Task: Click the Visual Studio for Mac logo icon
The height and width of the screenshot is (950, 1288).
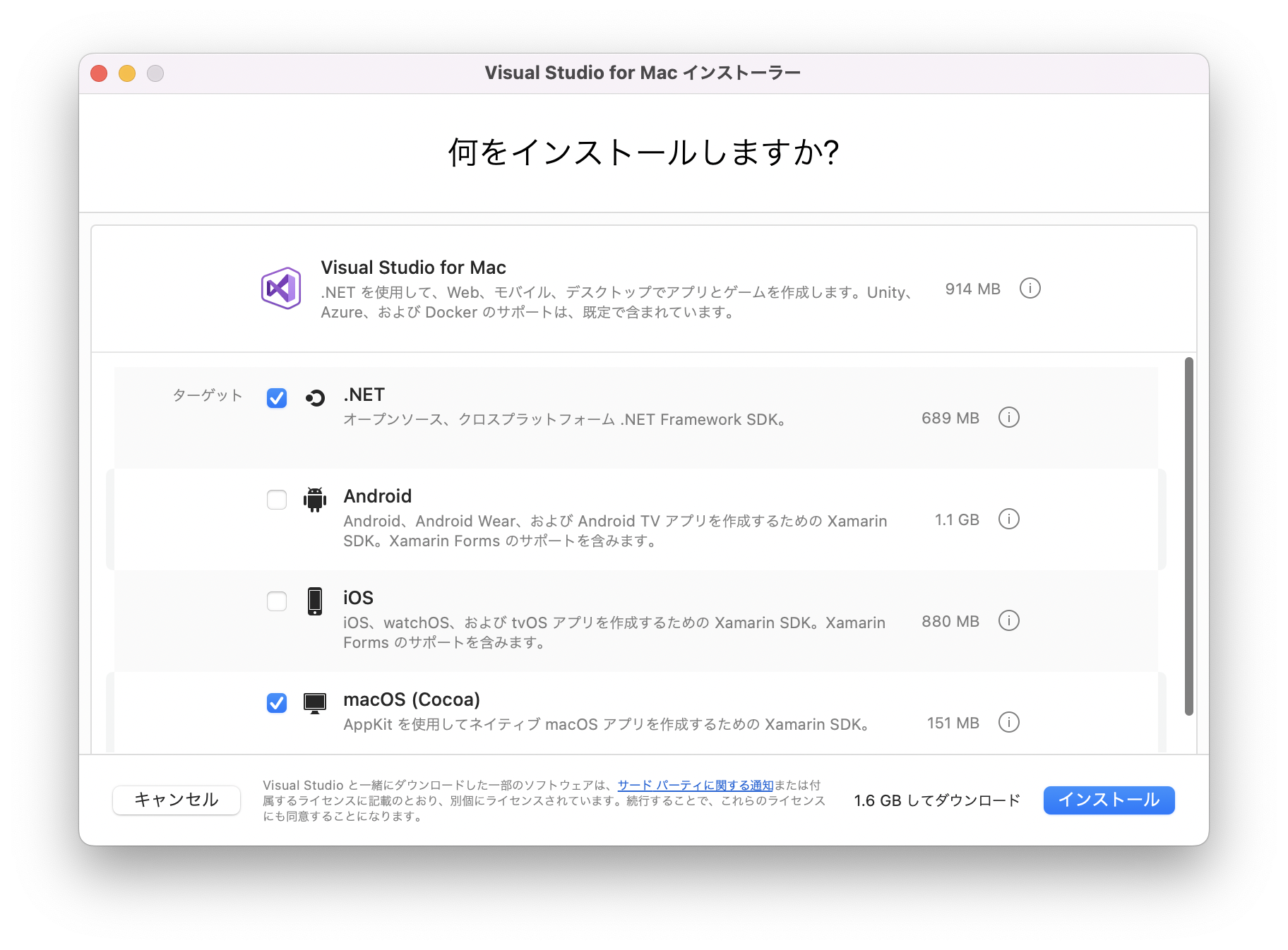Action: (281, 288)
